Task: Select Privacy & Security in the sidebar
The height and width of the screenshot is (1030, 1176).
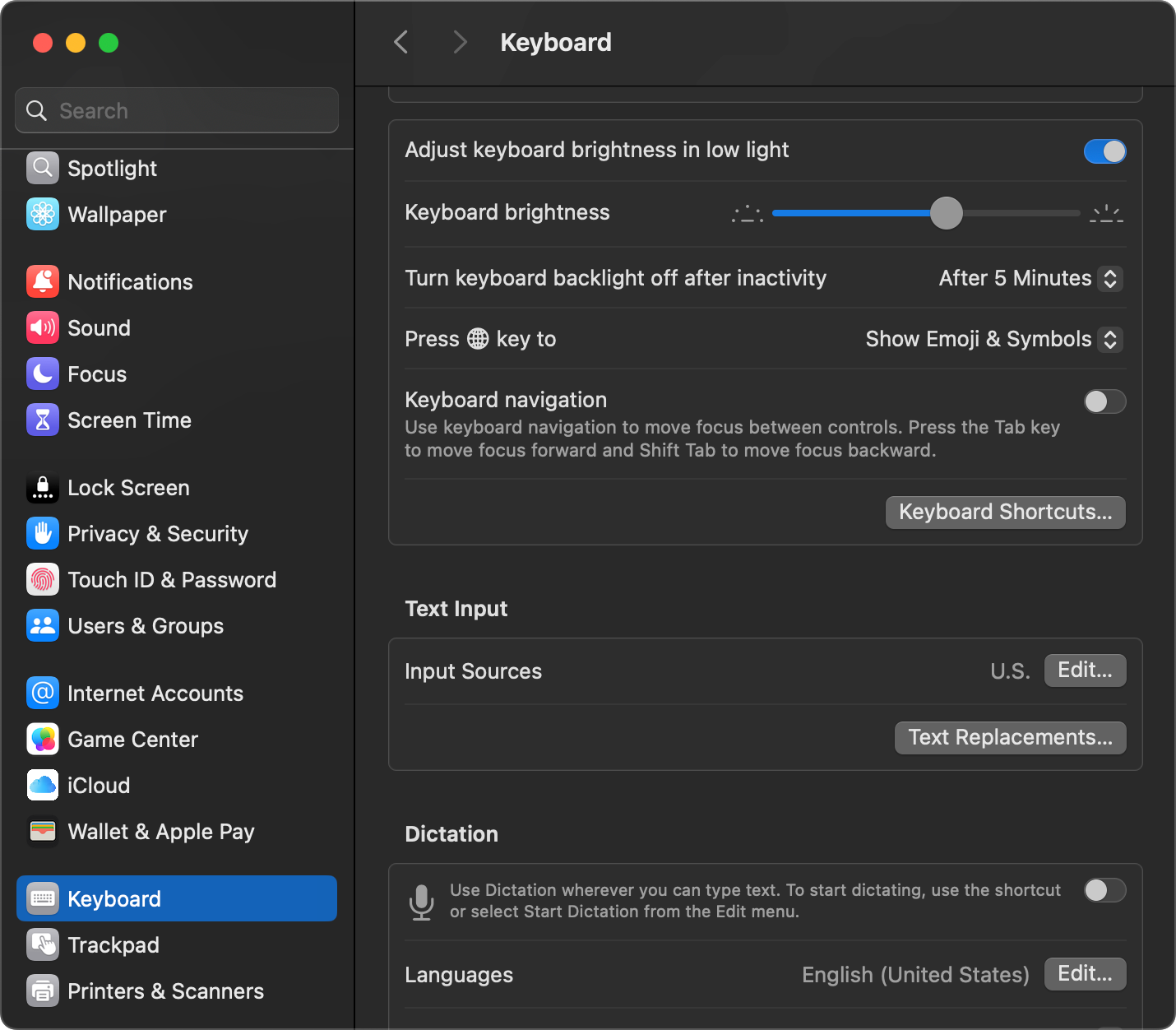Action: tap(177, 533)
